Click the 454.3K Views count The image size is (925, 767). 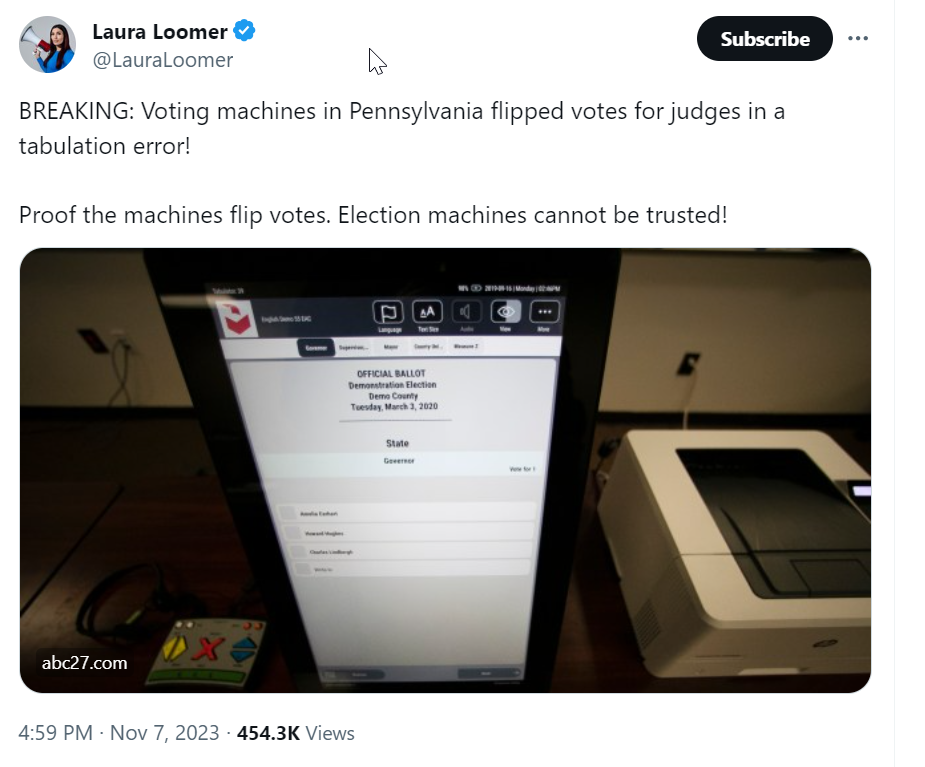point(296,733)
